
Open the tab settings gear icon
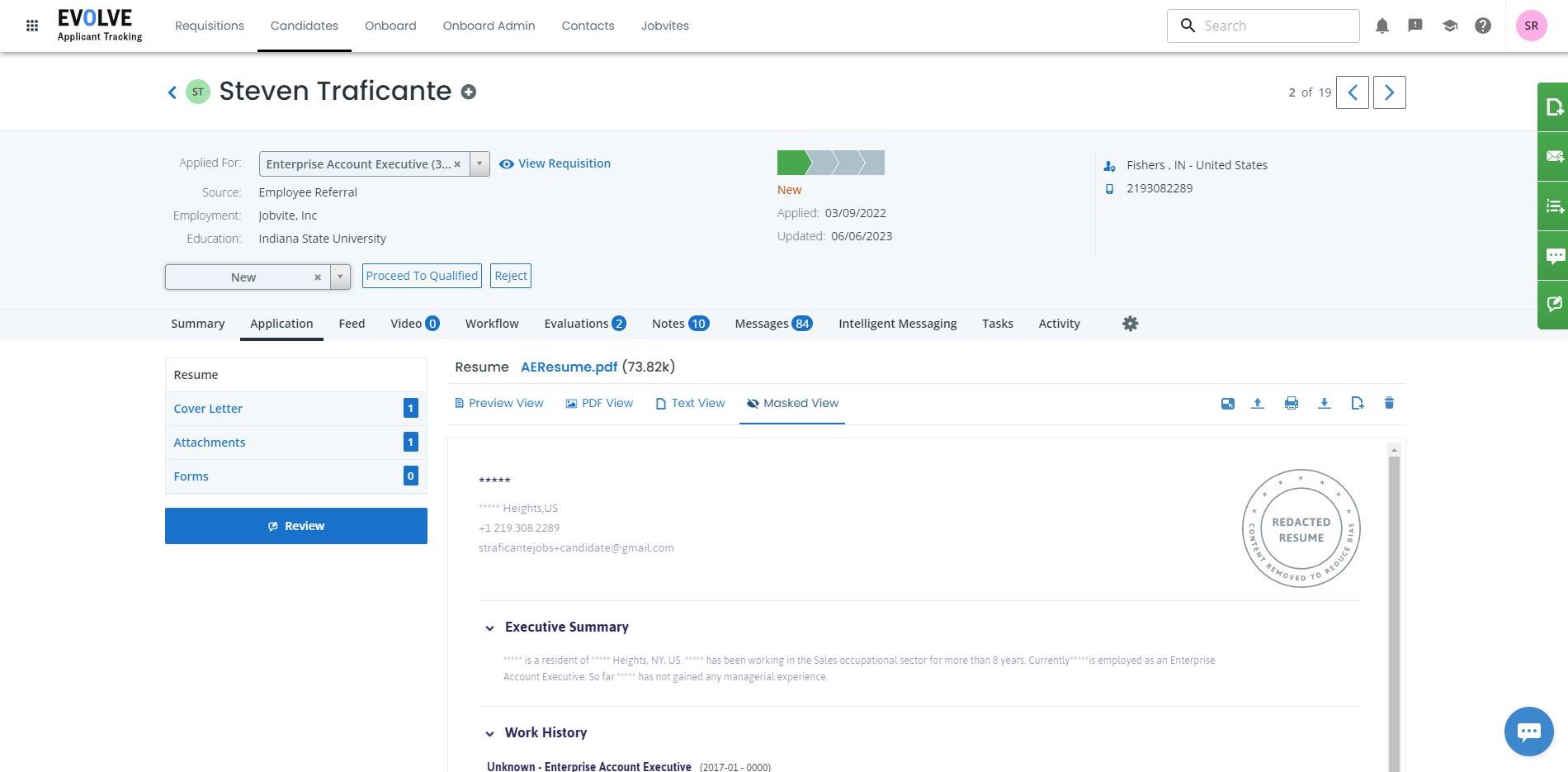point(1131,324)
